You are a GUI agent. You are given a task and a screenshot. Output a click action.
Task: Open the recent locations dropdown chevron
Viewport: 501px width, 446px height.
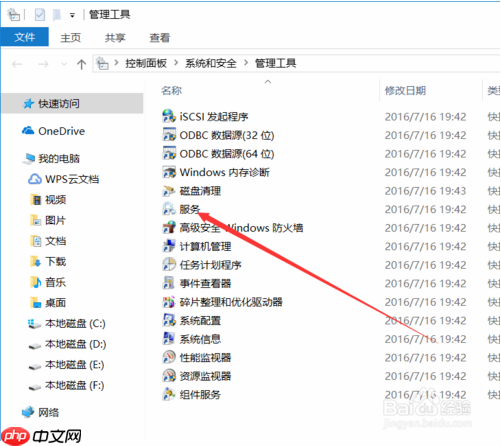point(64,64)
